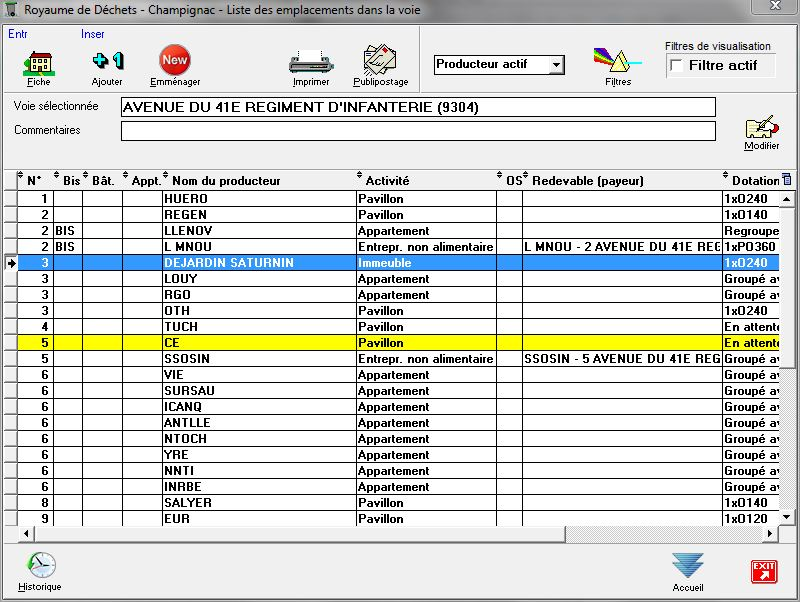Go to Accueil with blue arrow icon
Viewport: 800px width, 602px height.
pyautogui.click(x=688, y=567)
